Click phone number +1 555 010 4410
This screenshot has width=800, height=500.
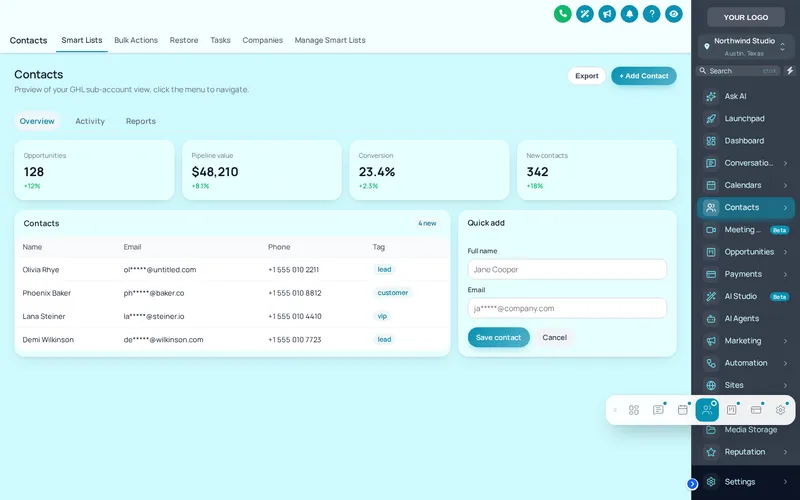tap(294, 316)
